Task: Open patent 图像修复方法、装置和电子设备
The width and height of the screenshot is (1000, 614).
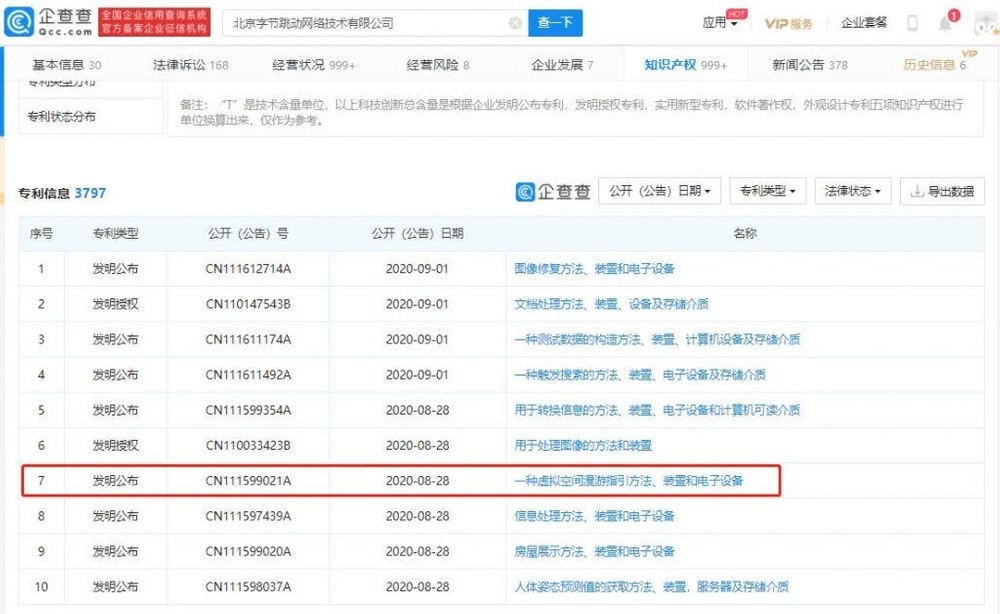Action: click(594, 268)
